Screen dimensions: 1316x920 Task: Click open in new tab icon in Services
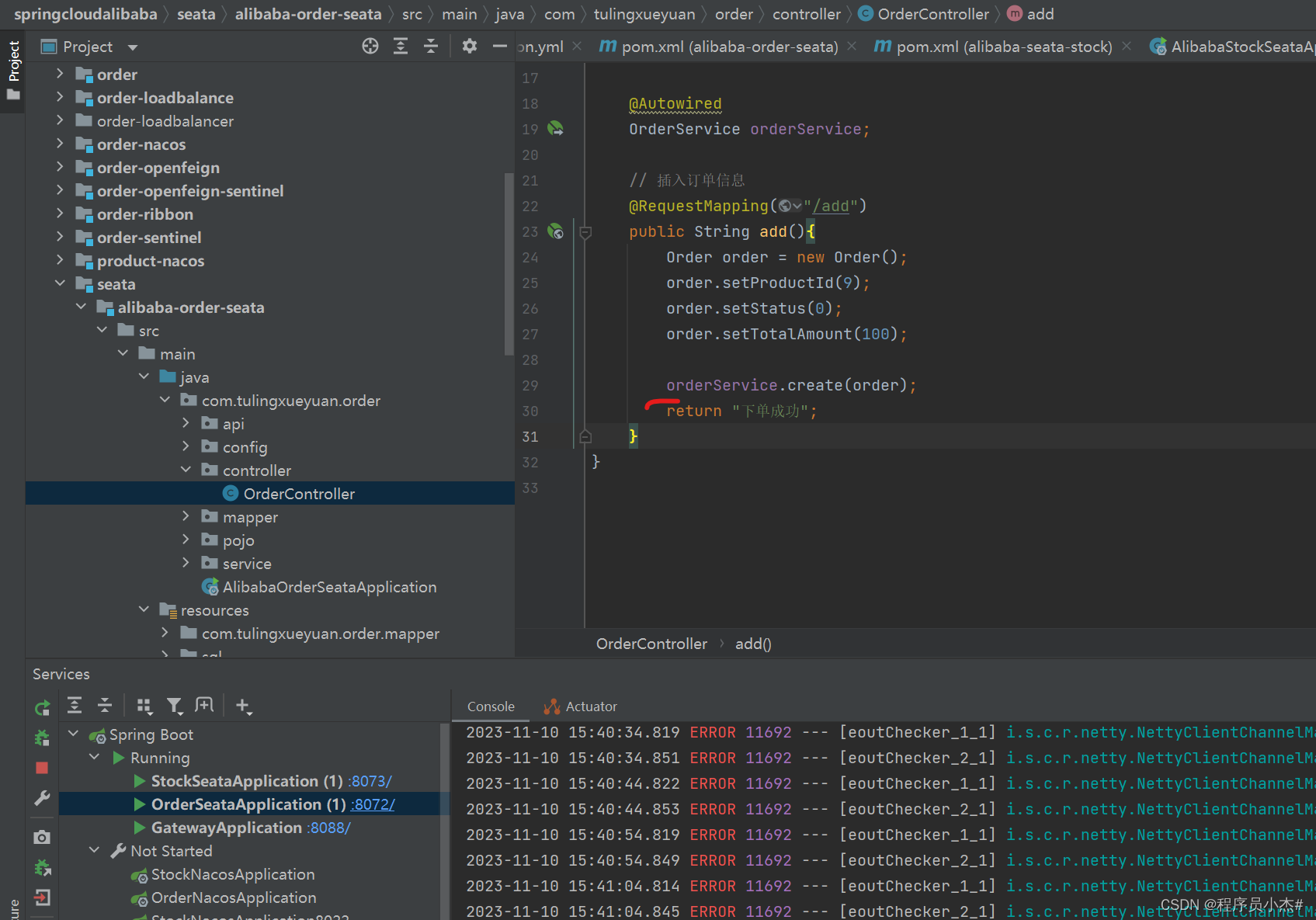204,706
